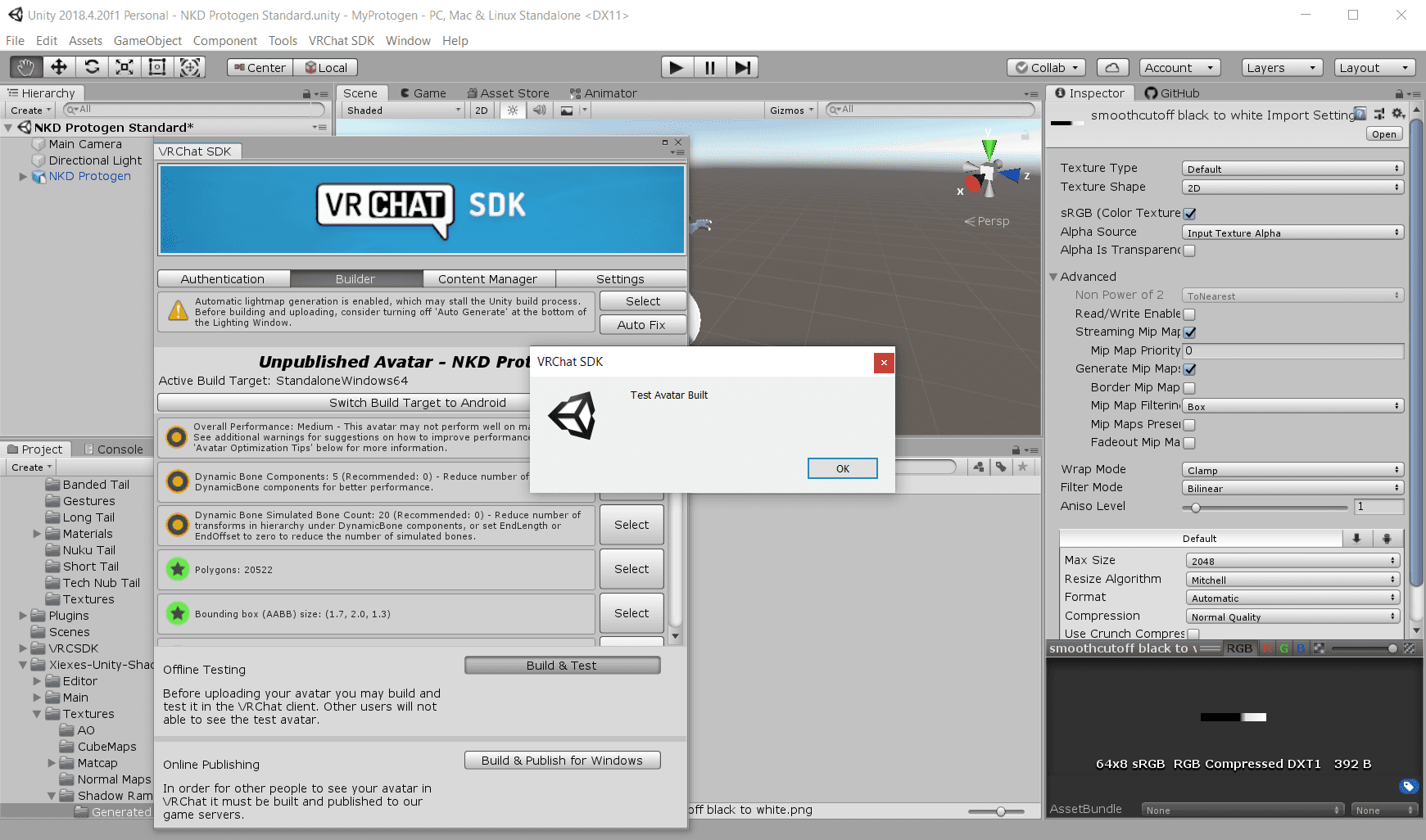The image size is (1426, 840).
Task: Open Filter Mode dropdown
Action: coord(1292,488)
